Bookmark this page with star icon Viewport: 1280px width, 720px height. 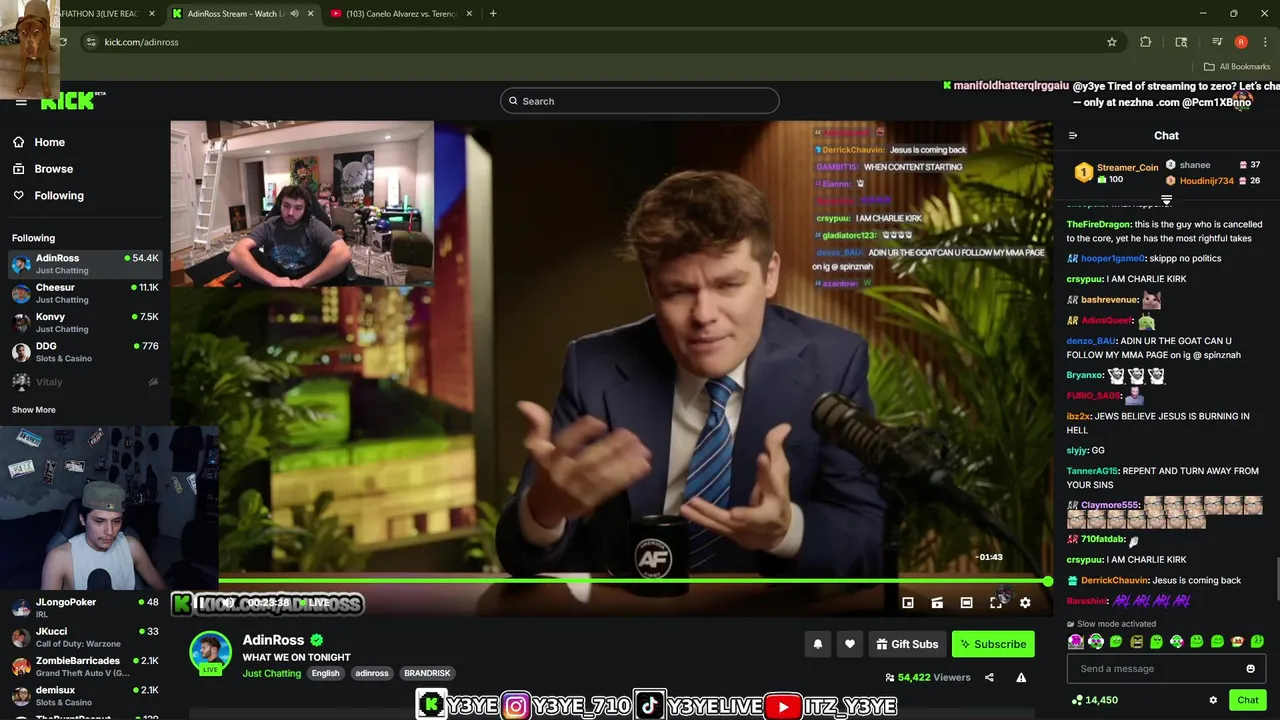1111,42
